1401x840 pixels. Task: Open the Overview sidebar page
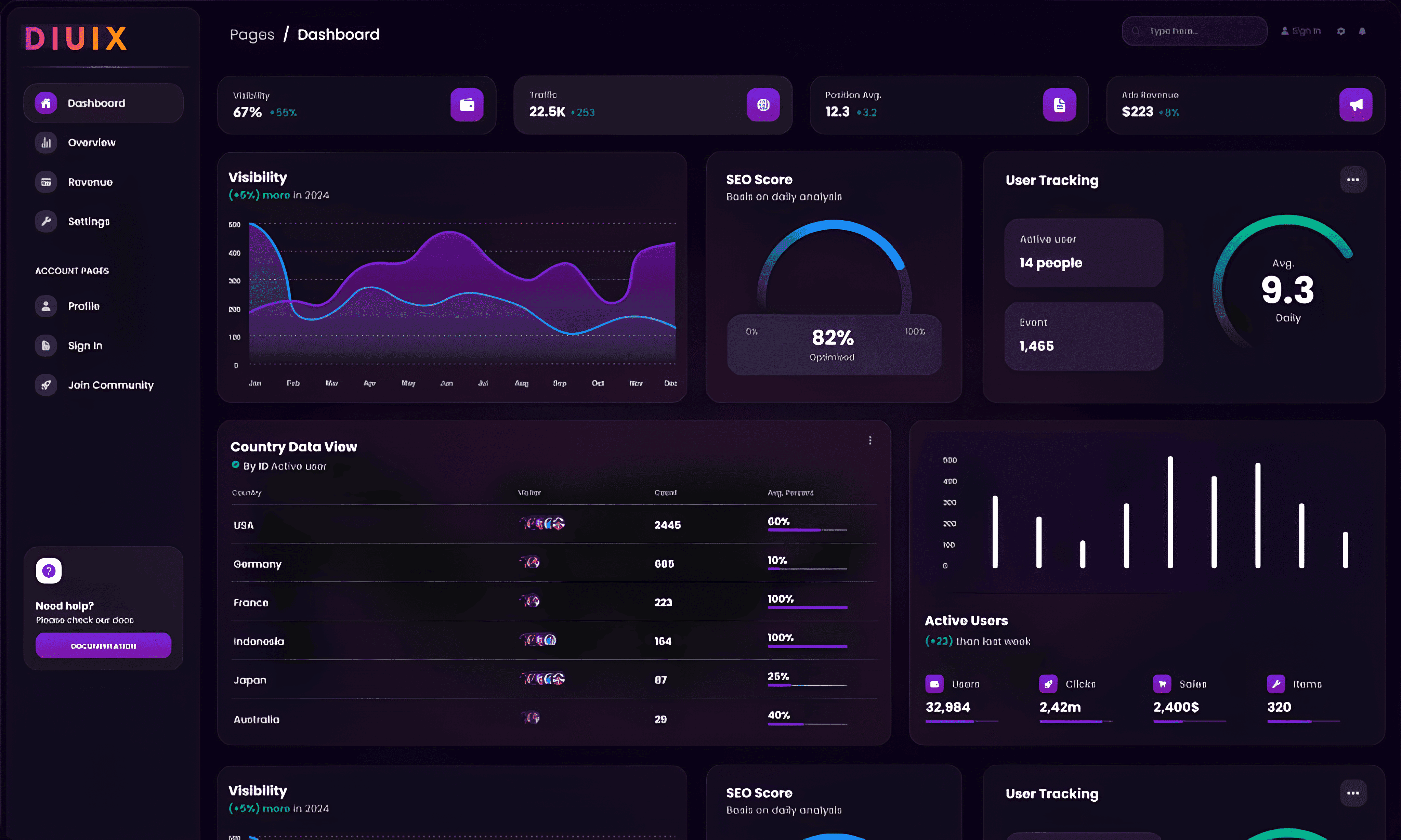(91, 143)
